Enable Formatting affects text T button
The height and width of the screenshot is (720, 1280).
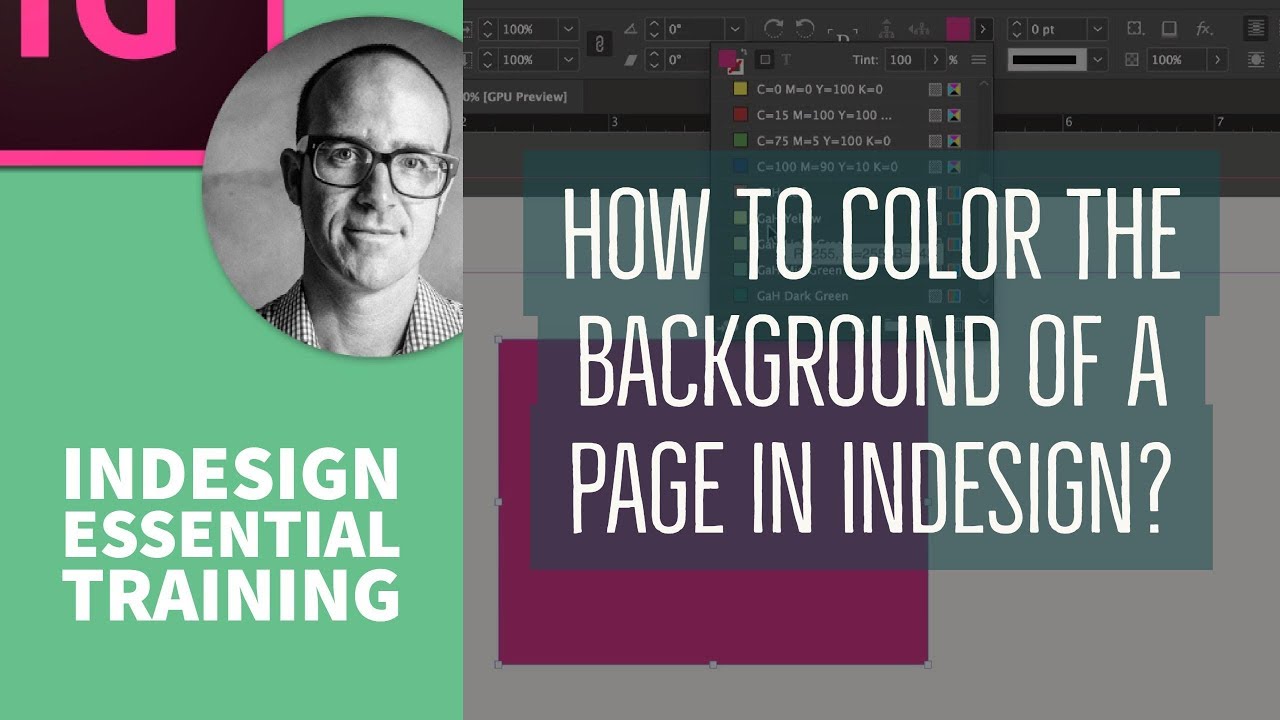(786, 60)
